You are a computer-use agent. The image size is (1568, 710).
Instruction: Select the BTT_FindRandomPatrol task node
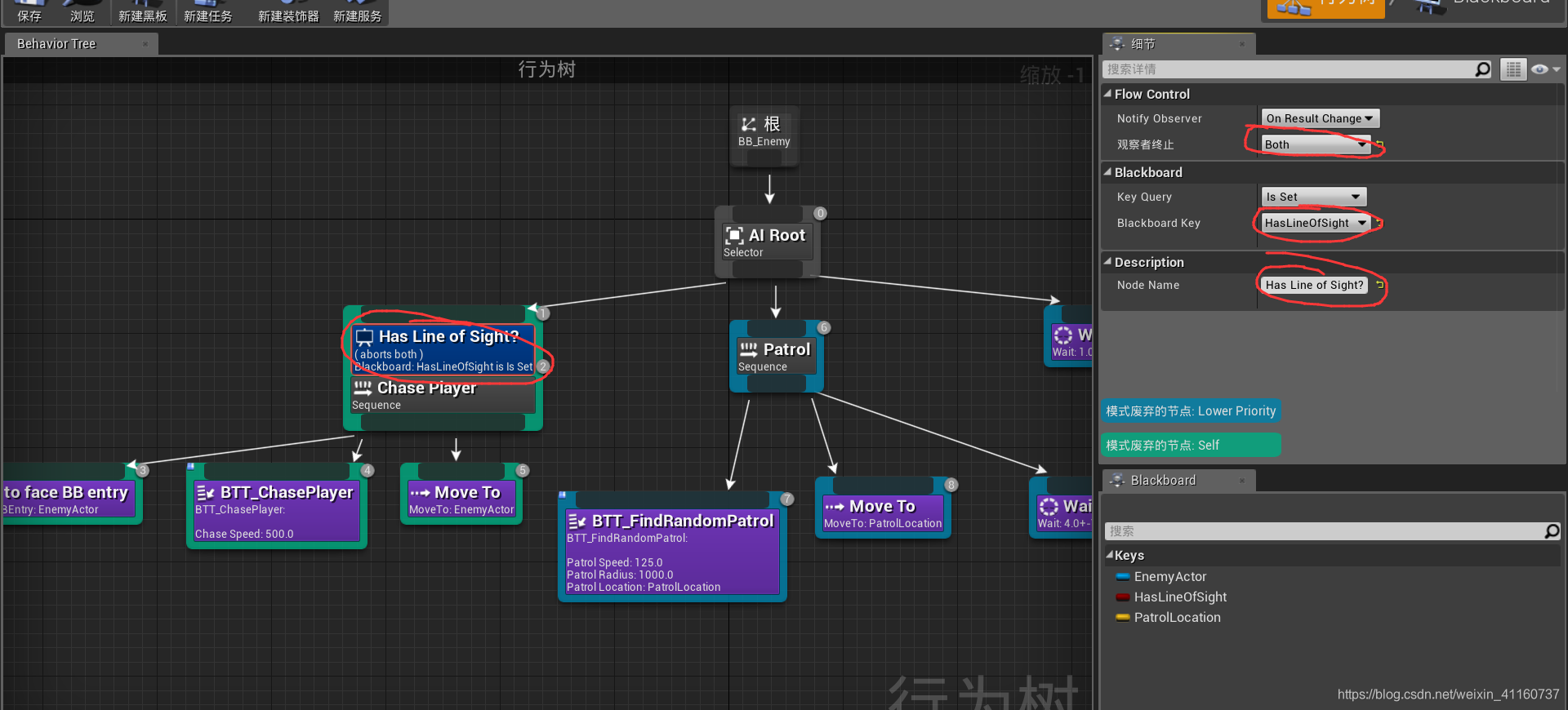(672, 547)
